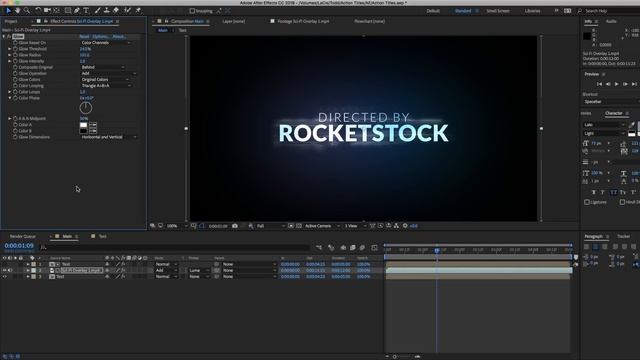Open the Composite Original dropdown

coord(102,67)
